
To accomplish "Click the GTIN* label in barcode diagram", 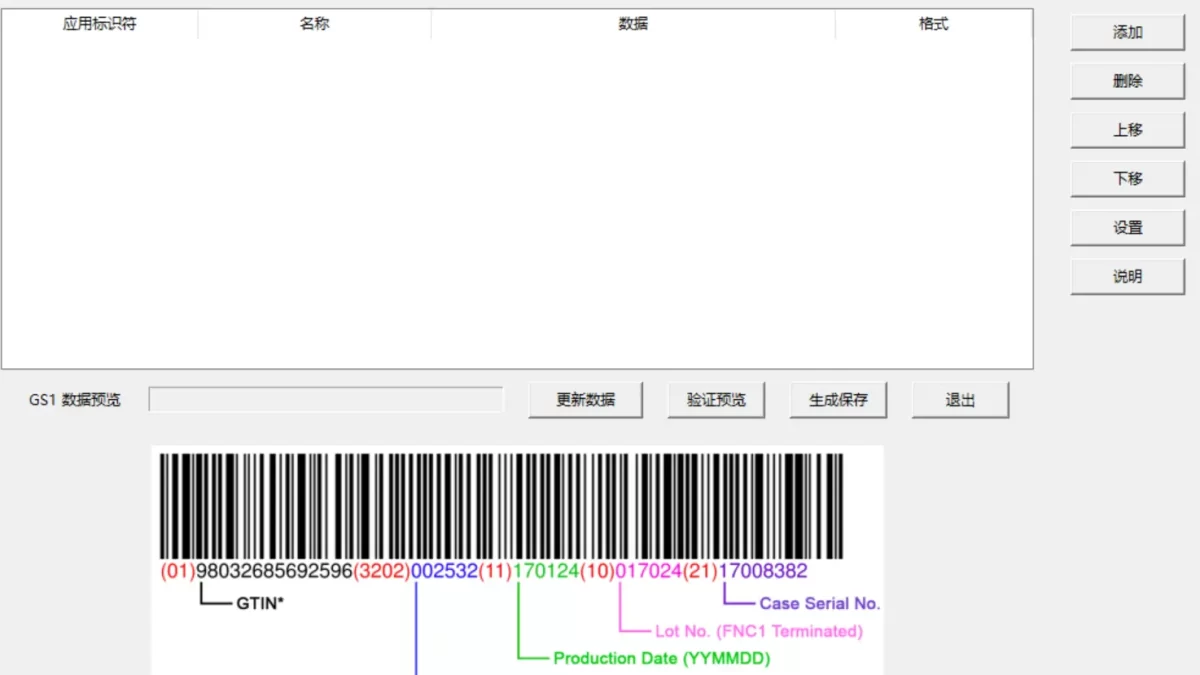I will [x=260, y=603].
